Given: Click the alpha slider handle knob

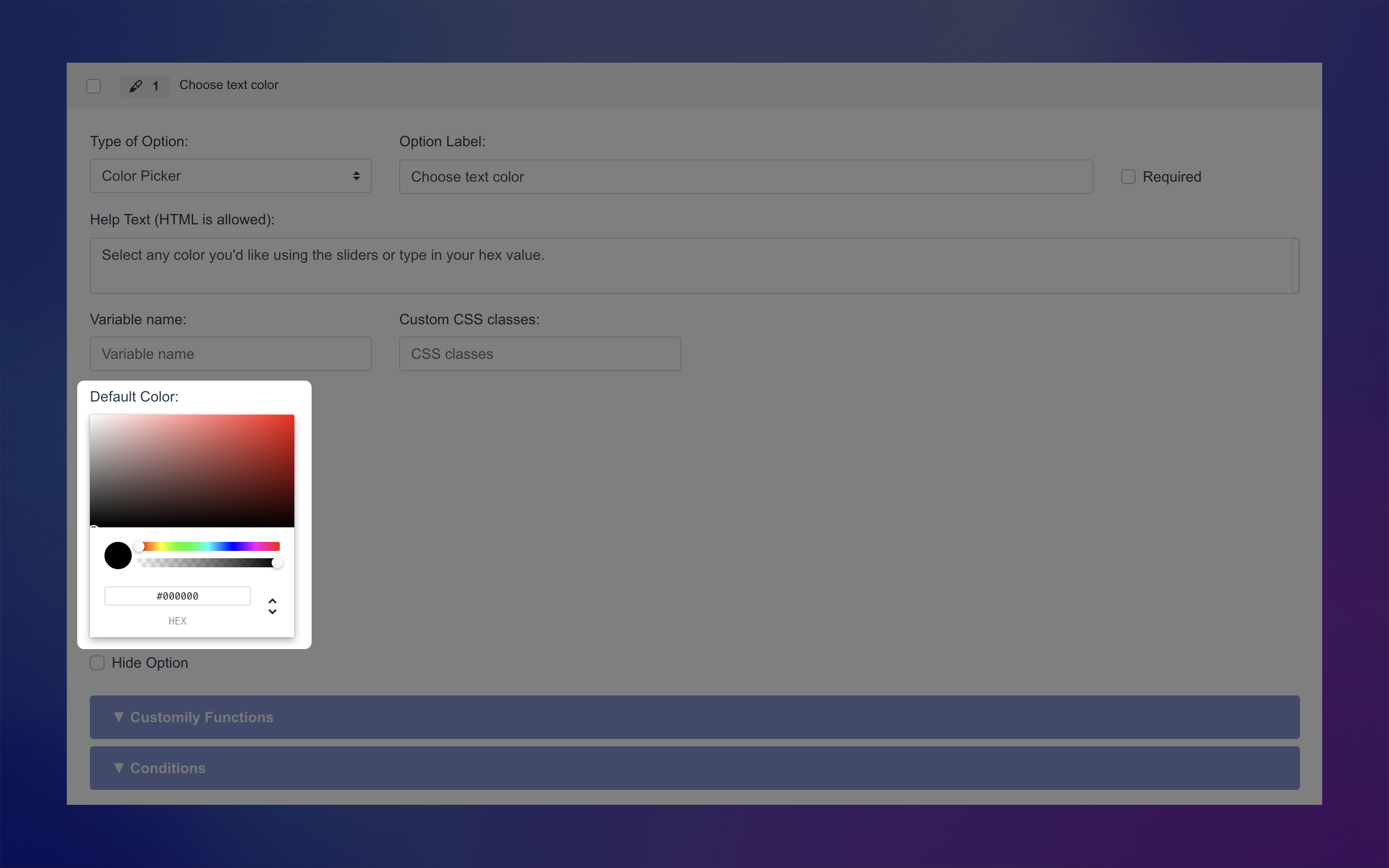Looking at the screenshot, I should pos(277,563).
